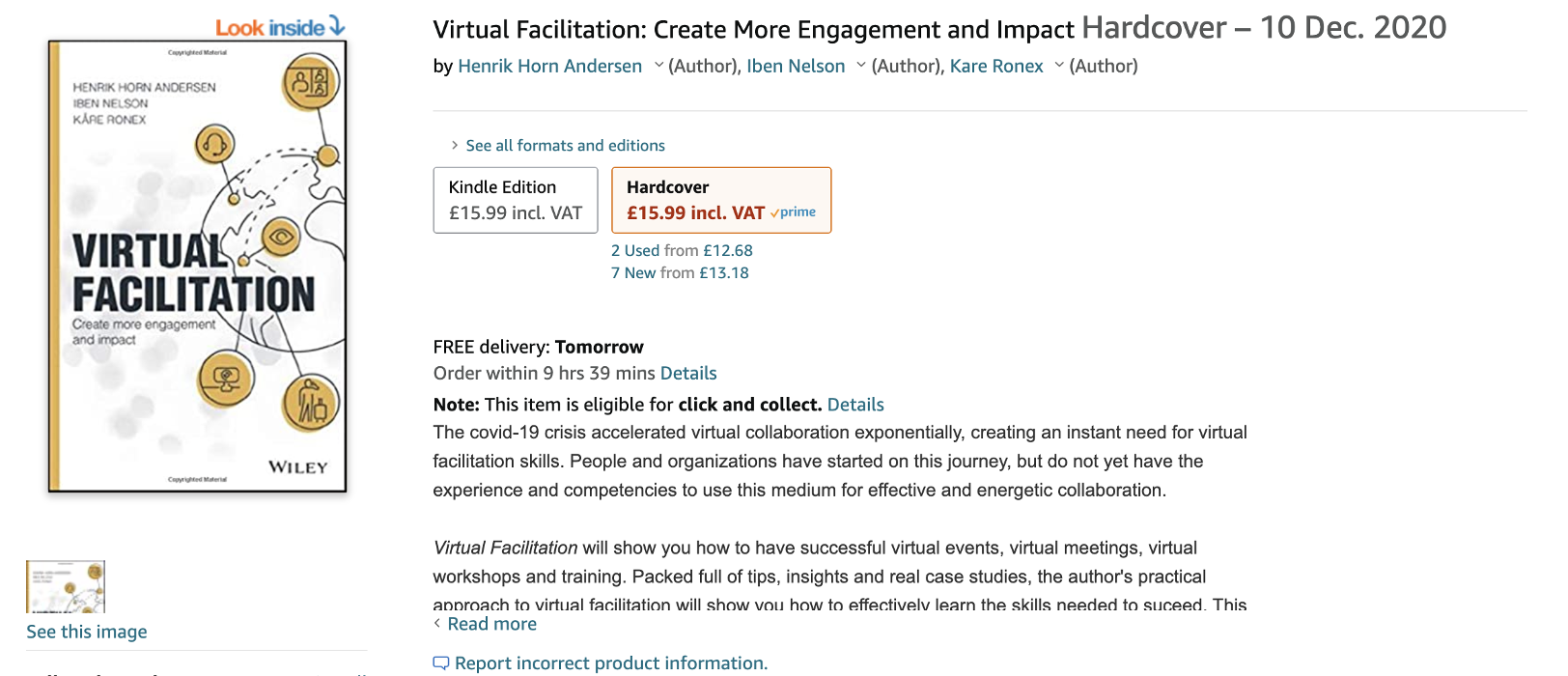Open delivery Details link
This screenshot has width=1568, height=676.
tap(688, 373)
